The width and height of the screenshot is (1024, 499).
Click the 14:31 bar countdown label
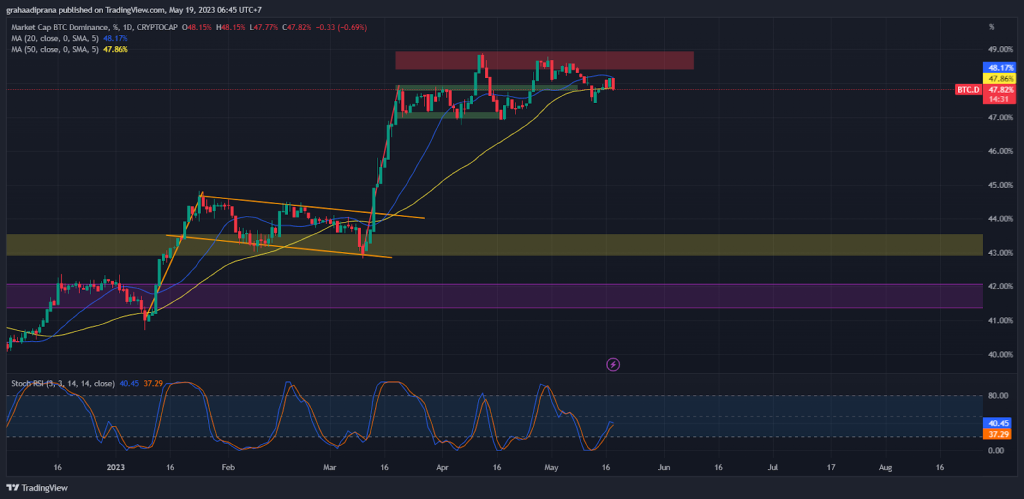point(1000,99)
